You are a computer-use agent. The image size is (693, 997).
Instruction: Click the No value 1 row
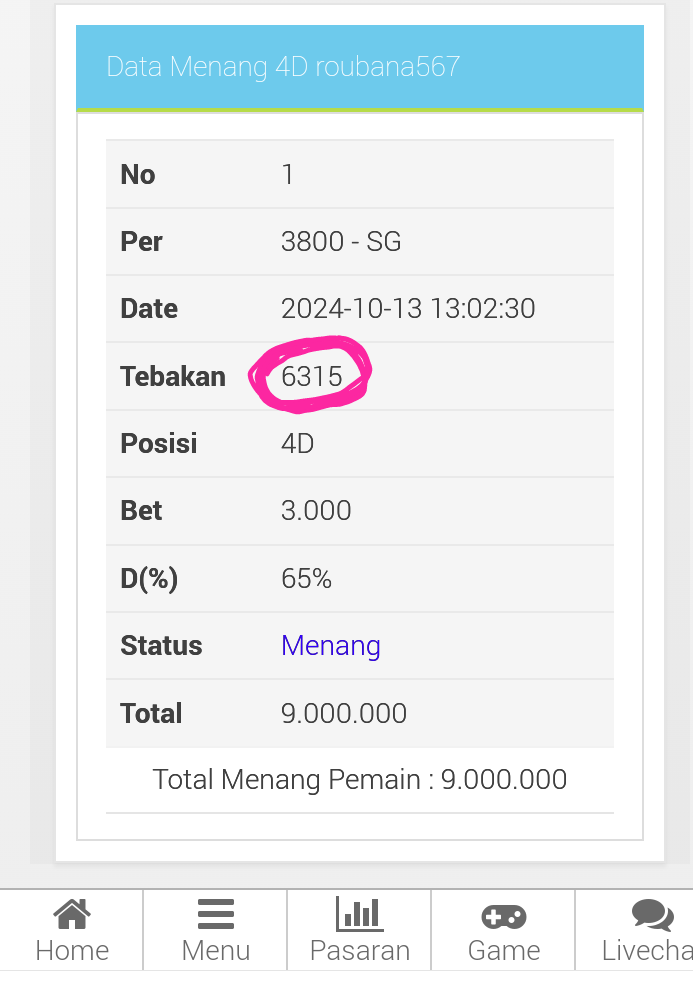tap(288, 175)
